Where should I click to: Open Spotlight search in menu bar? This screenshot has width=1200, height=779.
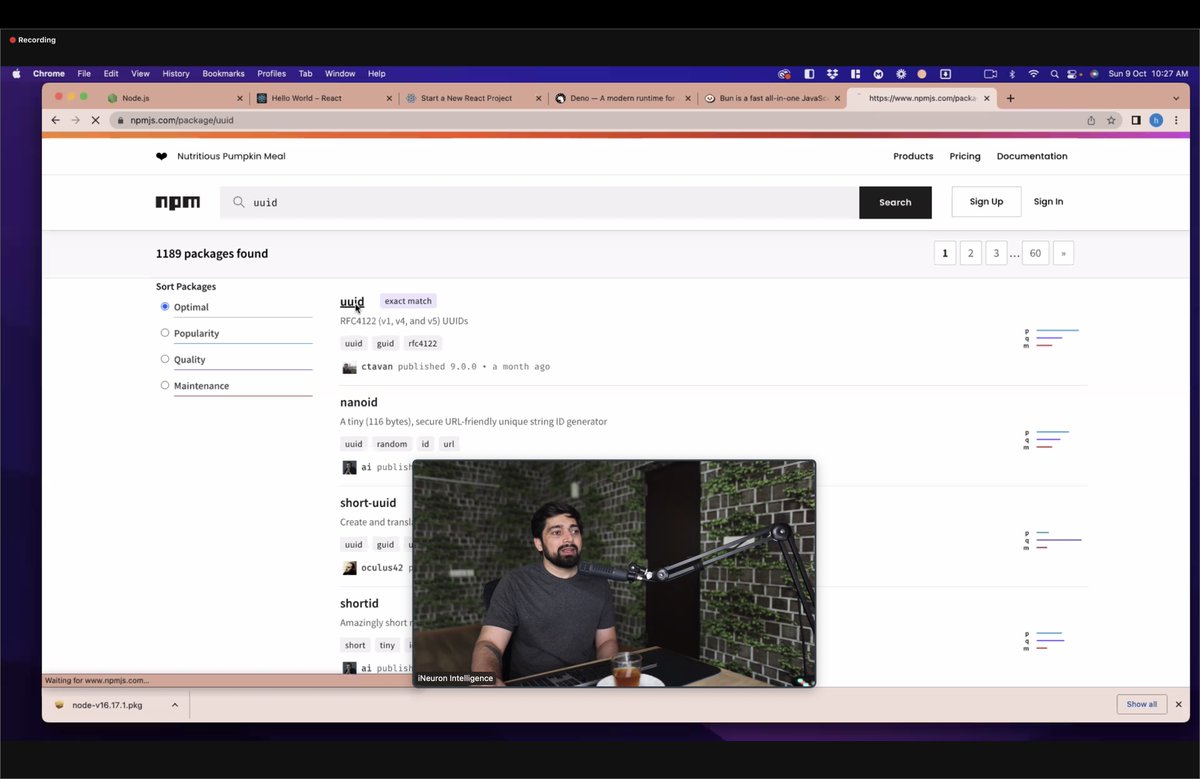[1054, 74]
